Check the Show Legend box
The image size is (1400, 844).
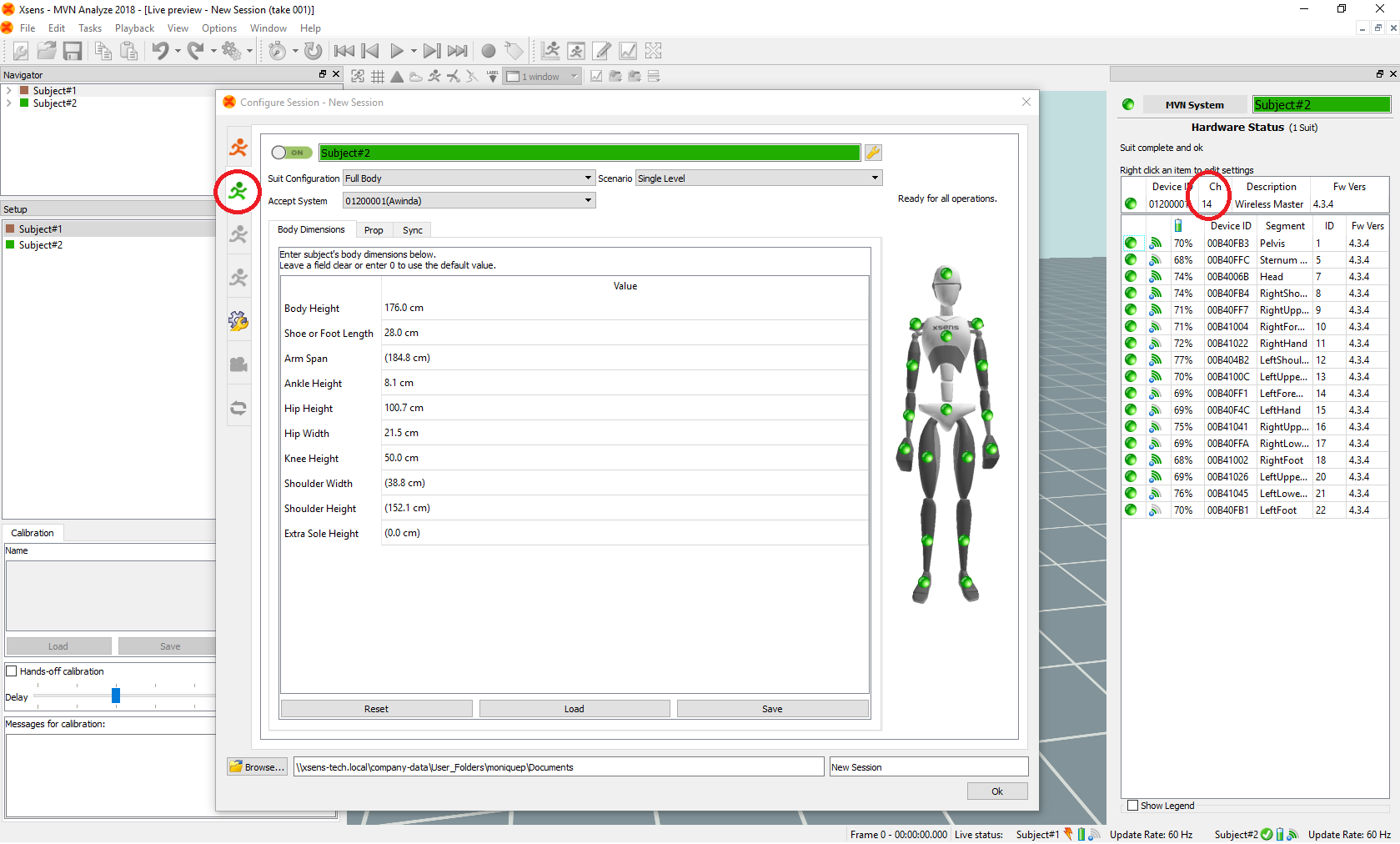[1132, 806]
